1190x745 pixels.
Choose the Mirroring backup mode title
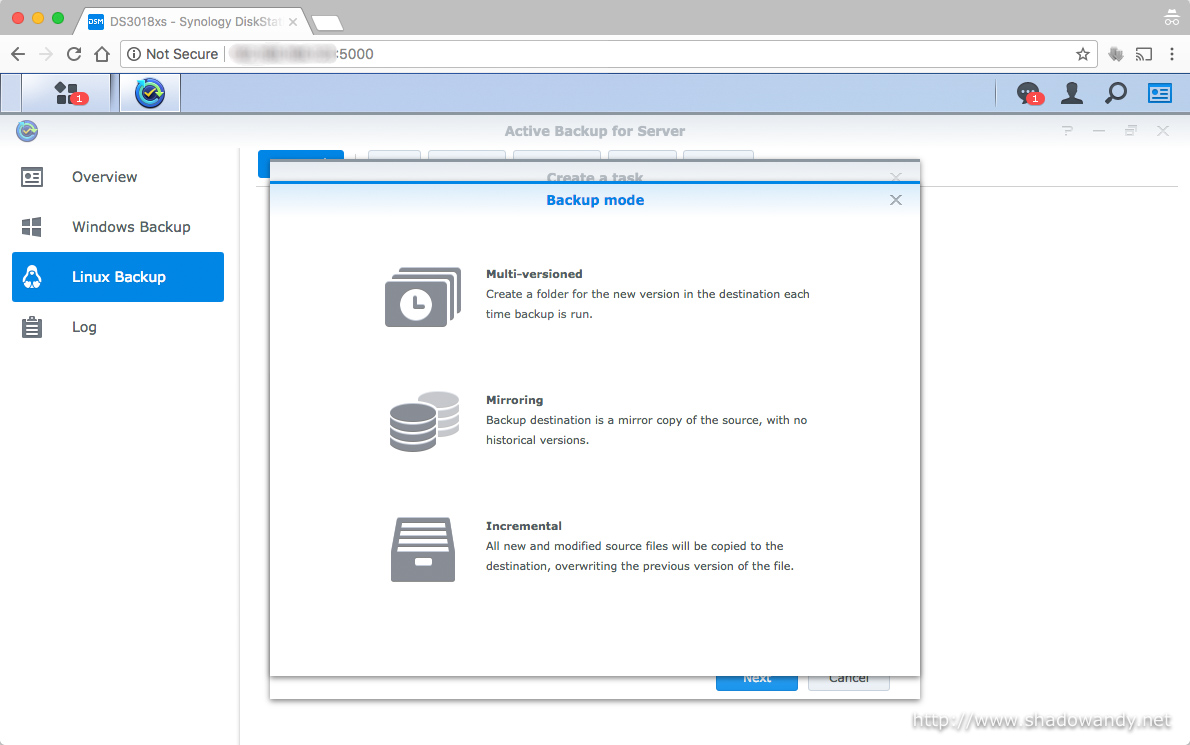point(515,400)
